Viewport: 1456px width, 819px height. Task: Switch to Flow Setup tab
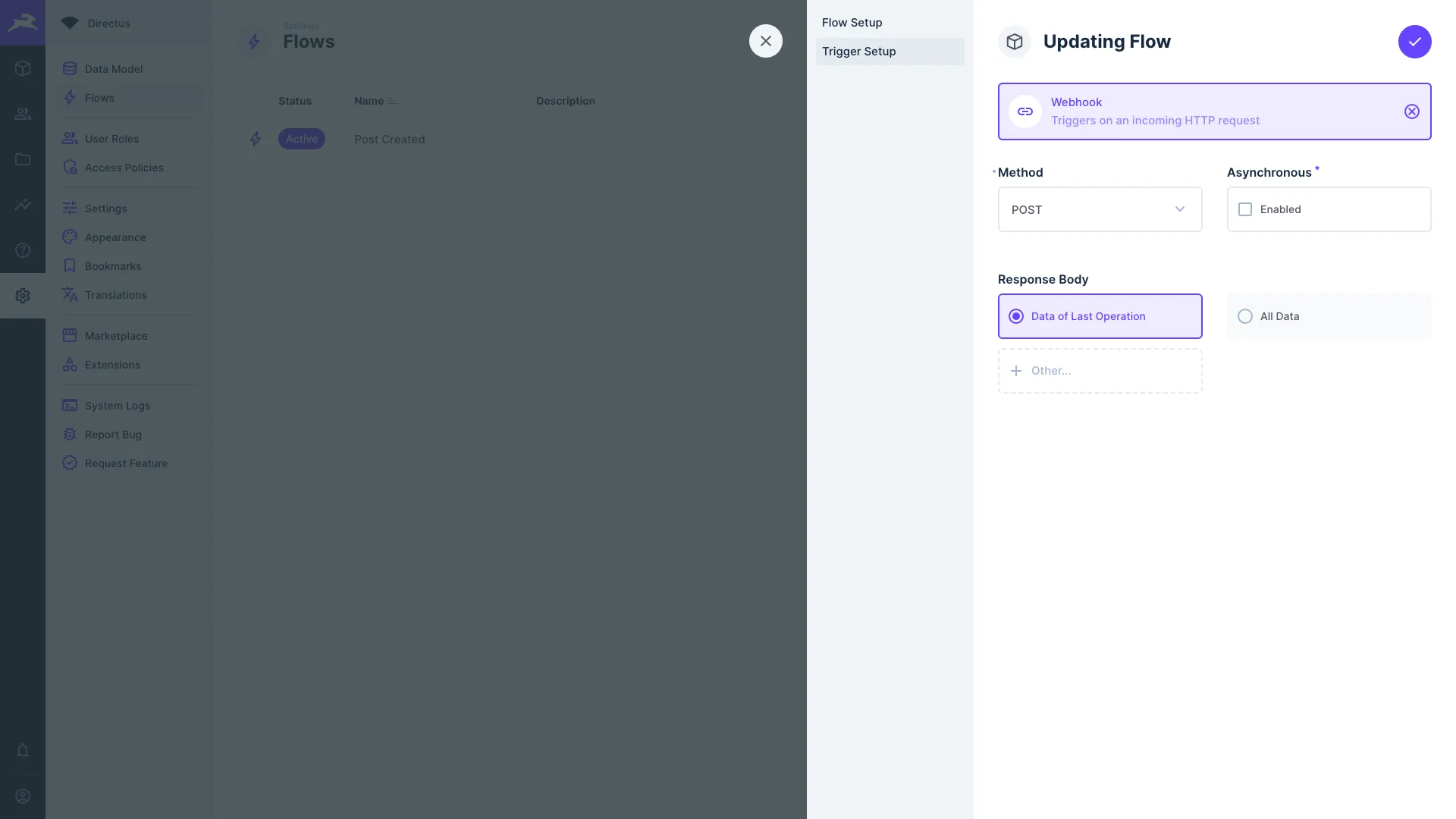tap(852, 23)
